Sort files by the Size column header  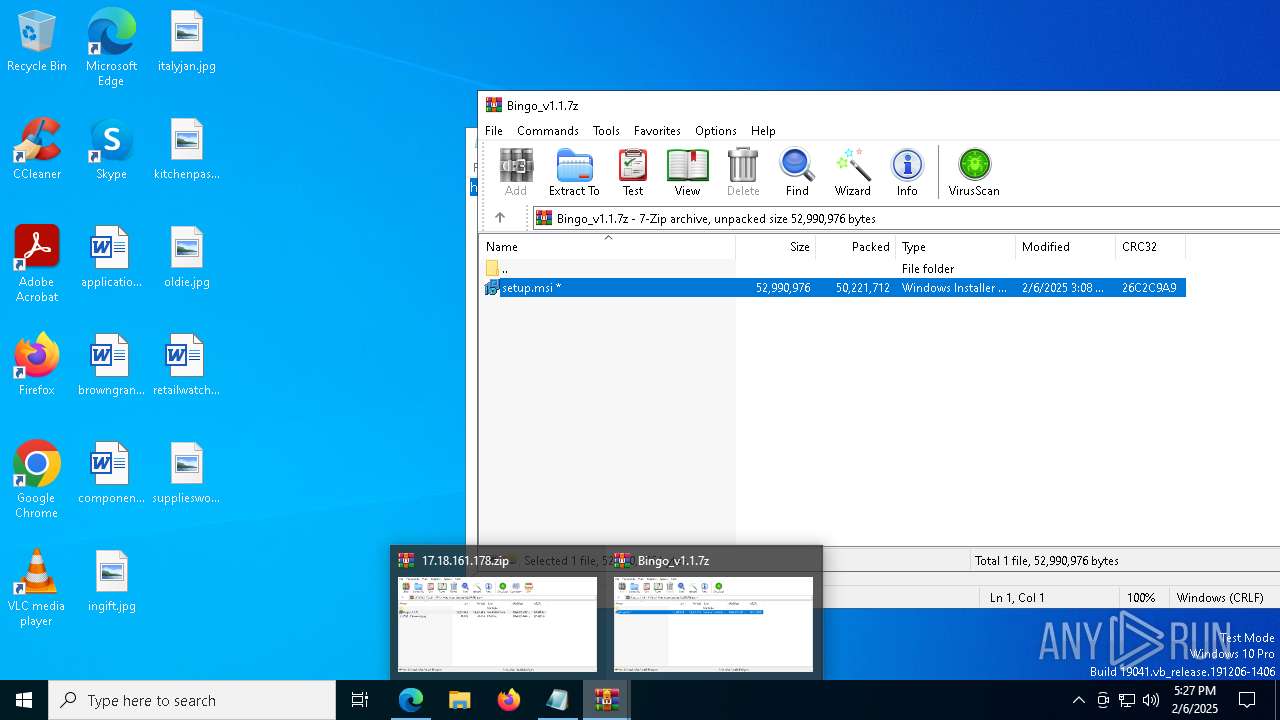point(776,247)
